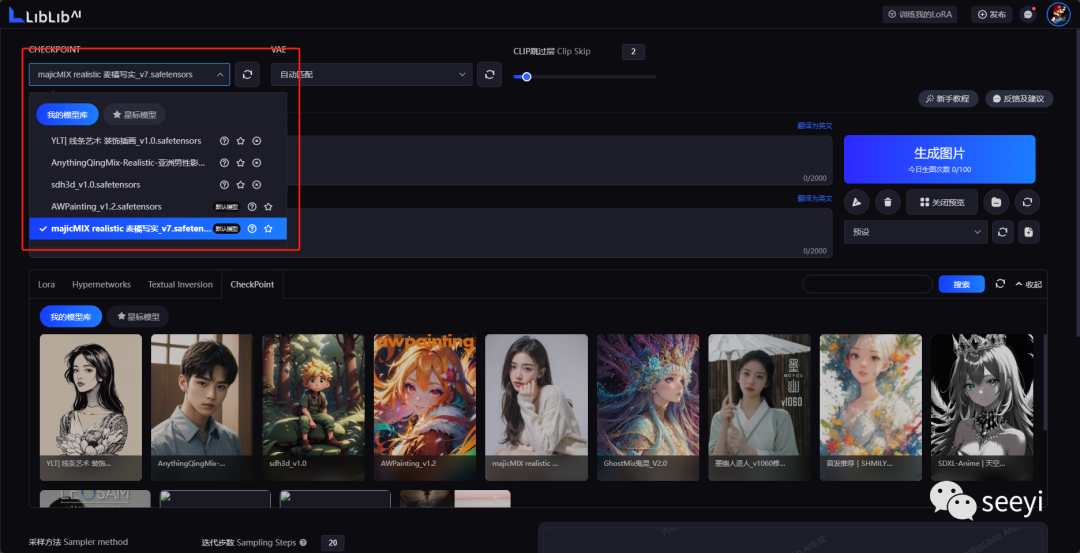Viewport: 1080px width, 553px height.
Task: Click the refresh icon next to 搜索 button
Action: (x=1000, y=284)
